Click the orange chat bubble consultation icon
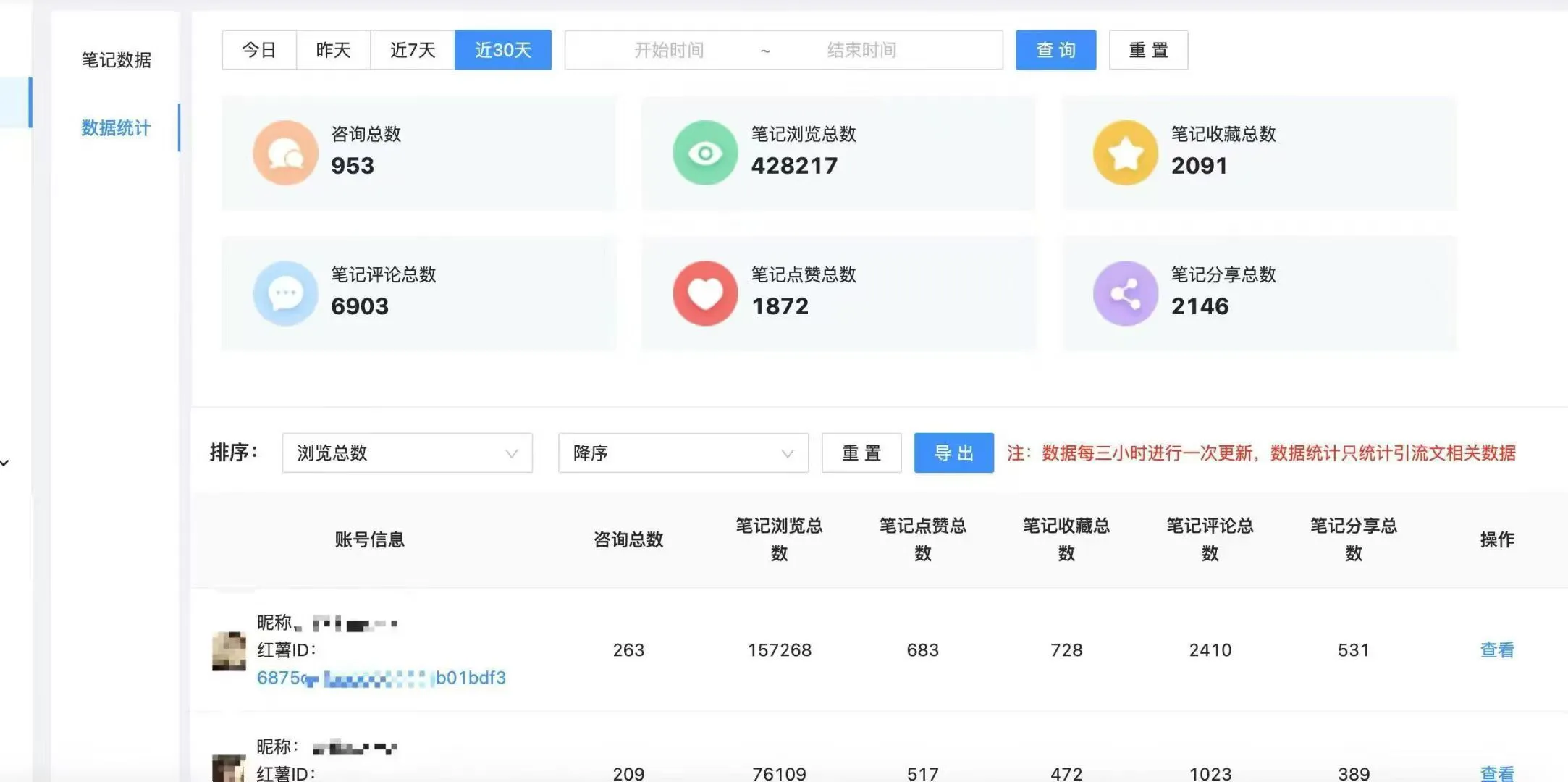Image resolution: width=1568 pixels, height=782 pixels. (285, 152)
